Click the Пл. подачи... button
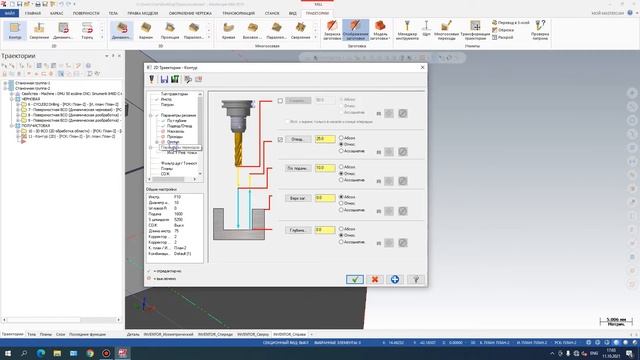Image resolution: width=640 pixels, height=360 pixels. (x=298, y=168)
